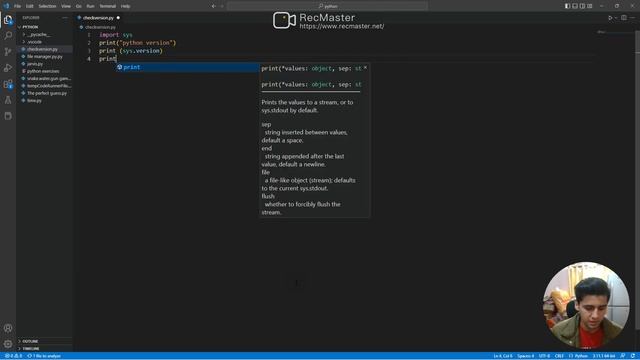Open python exercises file in Explorer
This screenshot has width=640, height=360.
(44, 71)
